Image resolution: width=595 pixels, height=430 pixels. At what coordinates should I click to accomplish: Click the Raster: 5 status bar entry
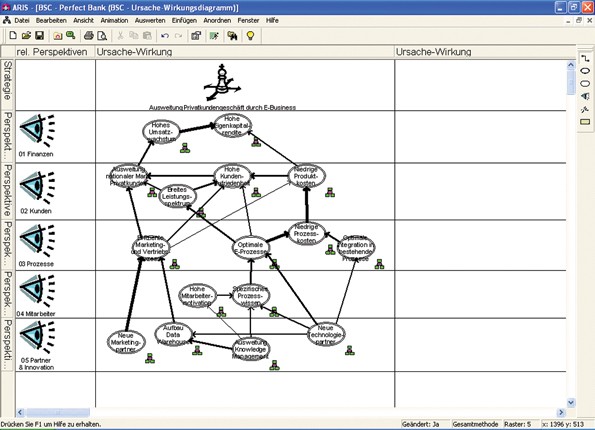coord(521,424)
